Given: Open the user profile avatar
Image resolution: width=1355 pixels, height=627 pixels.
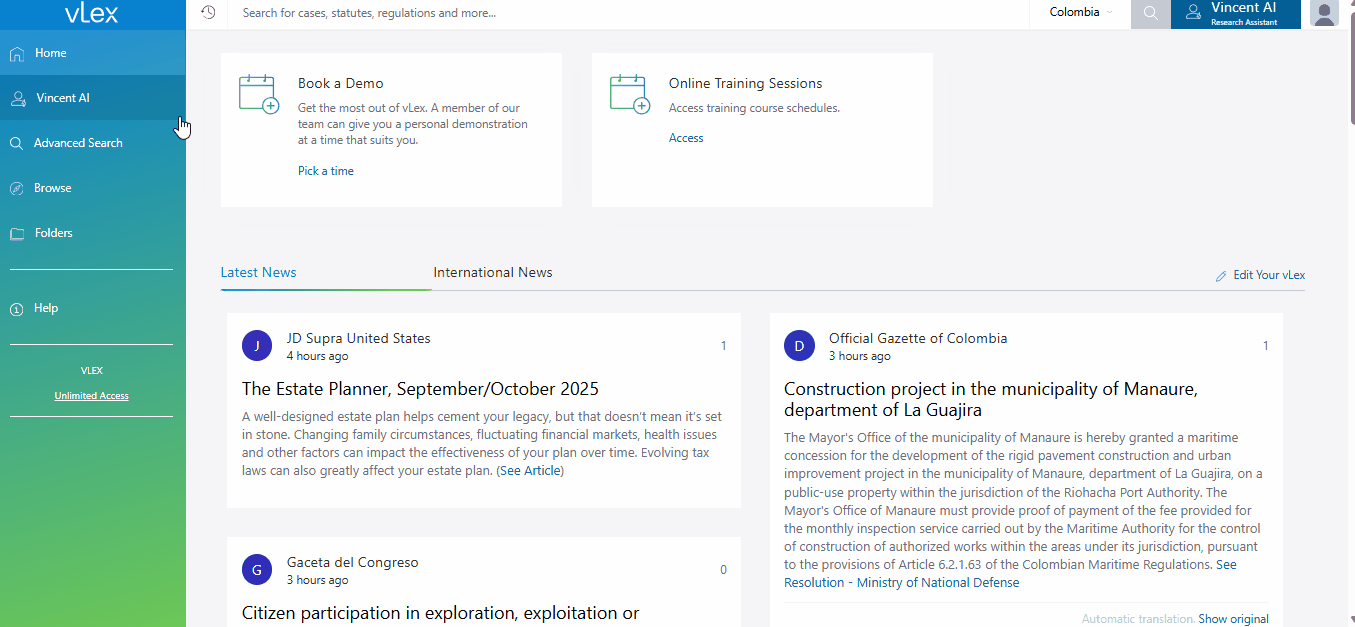Looking at the screenshot, I should click(x=1324, y=13).
